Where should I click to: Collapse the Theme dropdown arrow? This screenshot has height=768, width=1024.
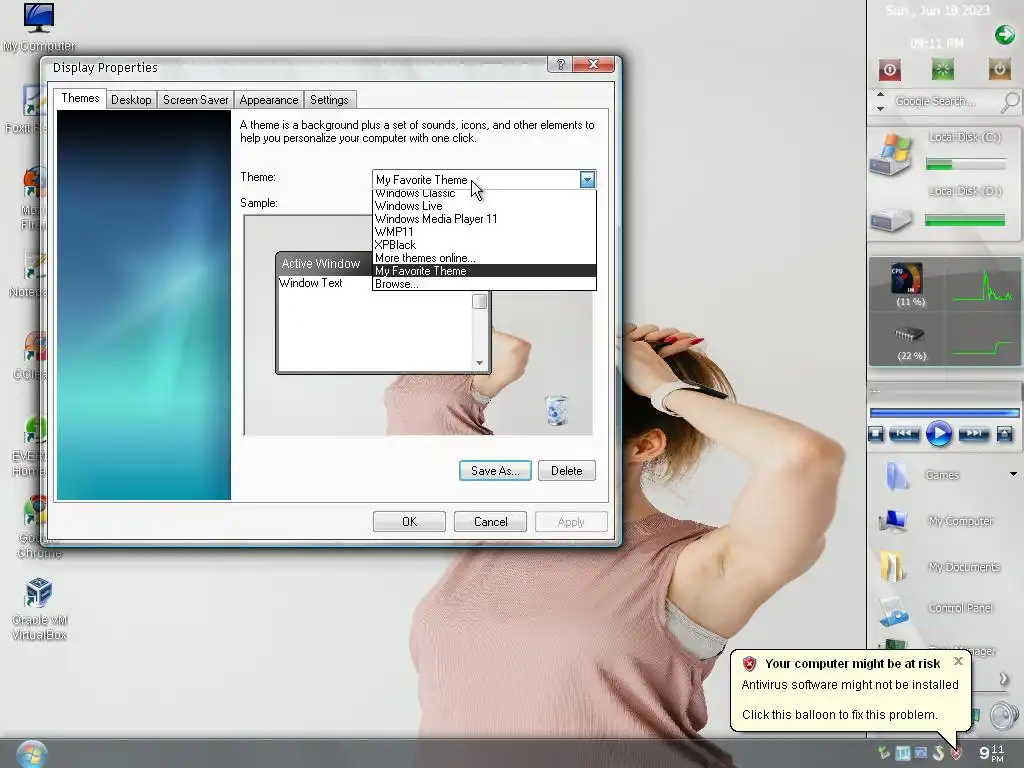click(x=587, y=180)
